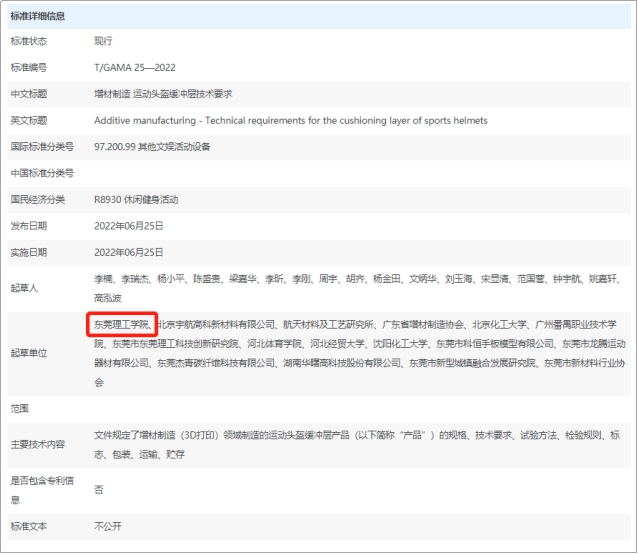638x554 pixels.
Task: Click the 否 patent information value
Action: click(98, 490)
